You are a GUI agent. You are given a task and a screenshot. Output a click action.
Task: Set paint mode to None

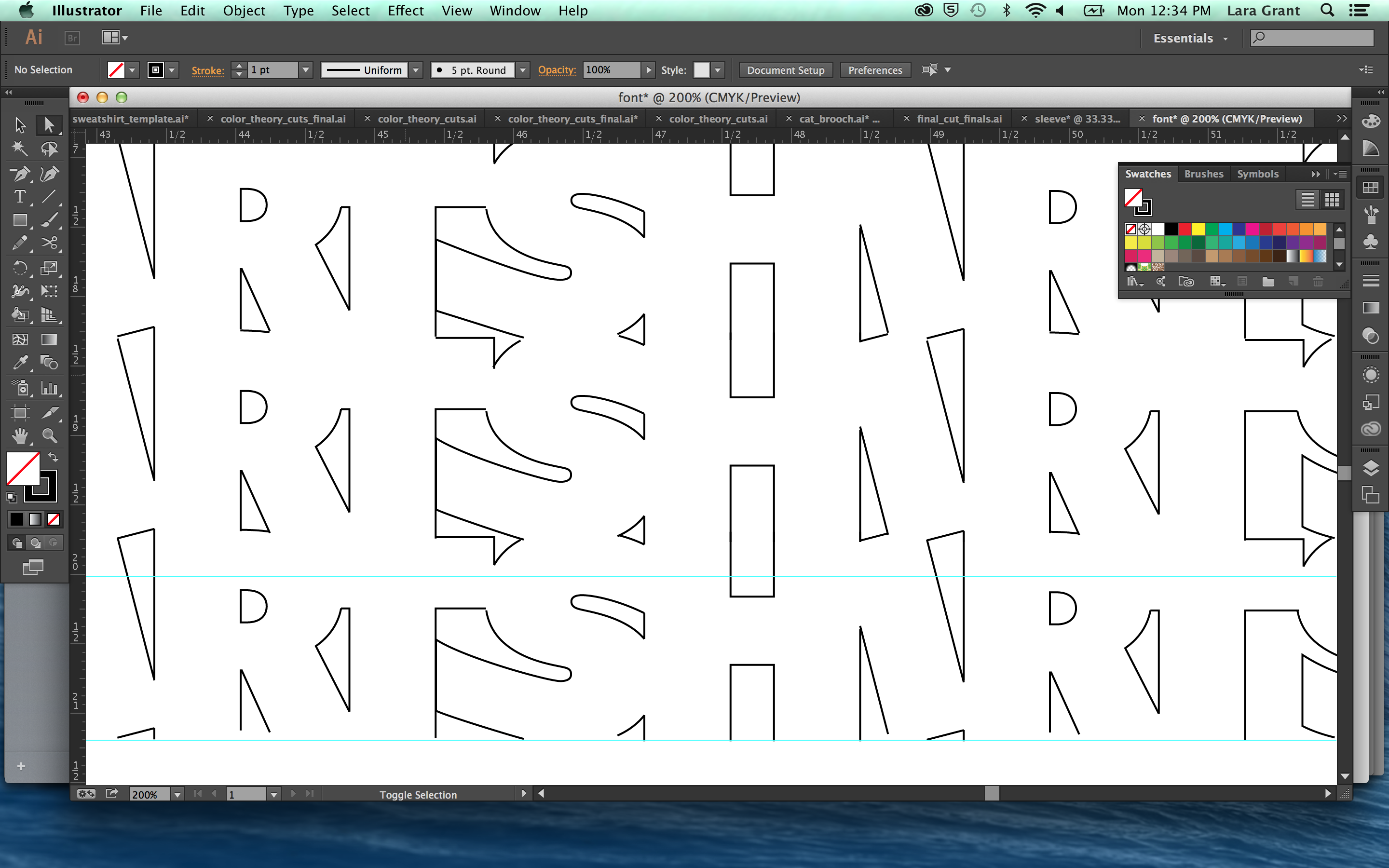point(54,519)
